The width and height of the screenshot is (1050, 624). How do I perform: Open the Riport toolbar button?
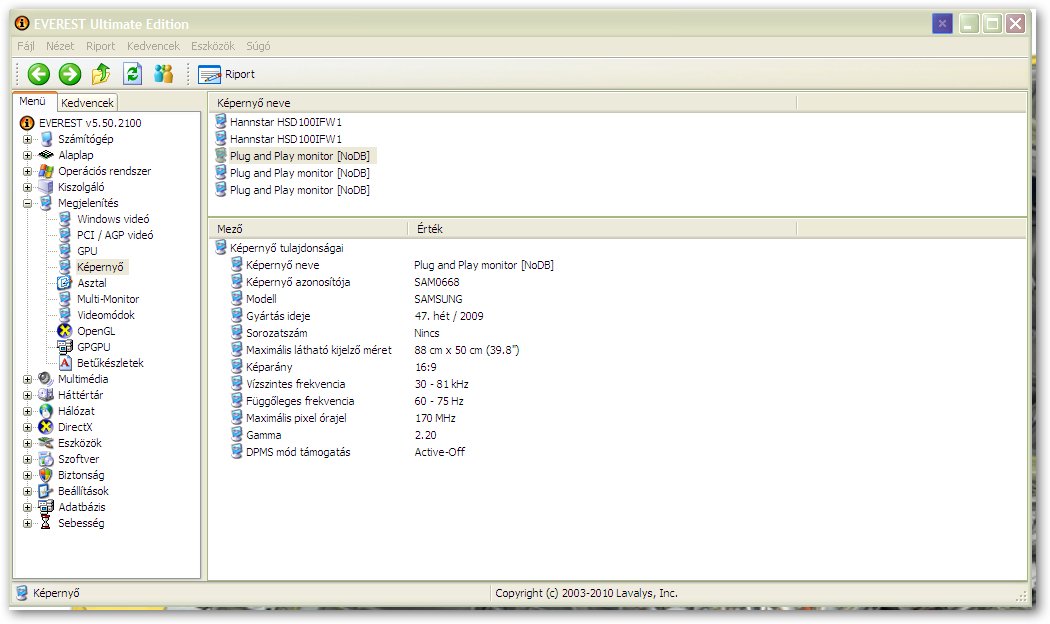pos(227,74)
